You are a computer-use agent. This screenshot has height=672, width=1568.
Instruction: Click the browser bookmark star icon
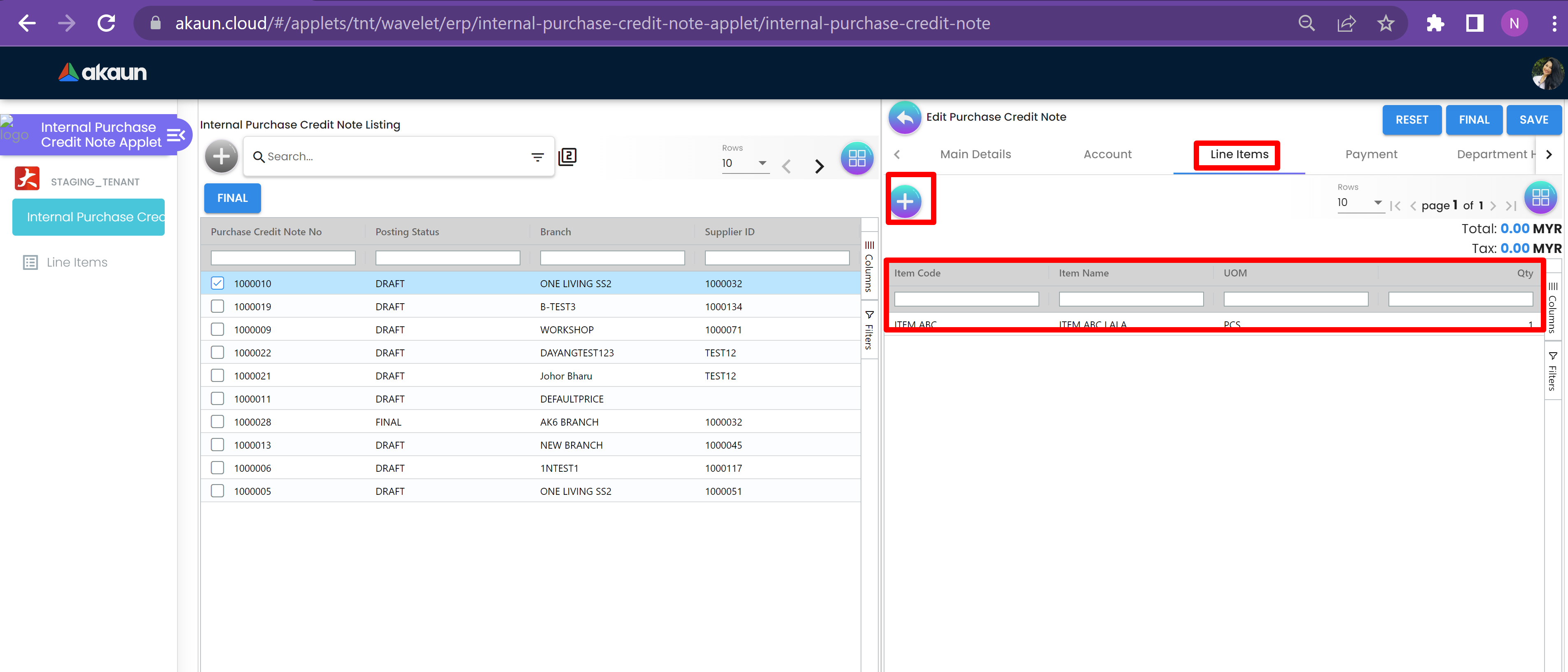tap(1386, 24)
